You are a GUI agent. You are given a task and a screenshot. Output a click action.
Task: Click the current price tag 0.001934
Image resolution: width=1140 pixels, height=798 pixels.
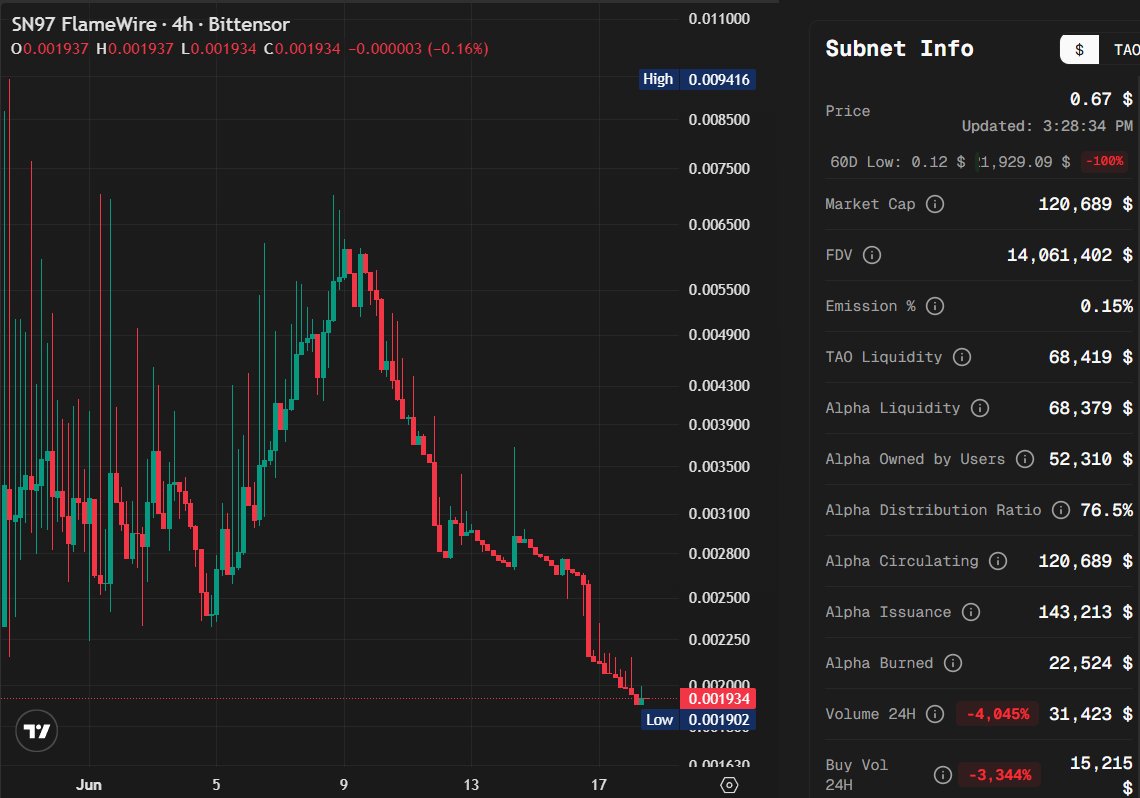click(x=718, y=698)
